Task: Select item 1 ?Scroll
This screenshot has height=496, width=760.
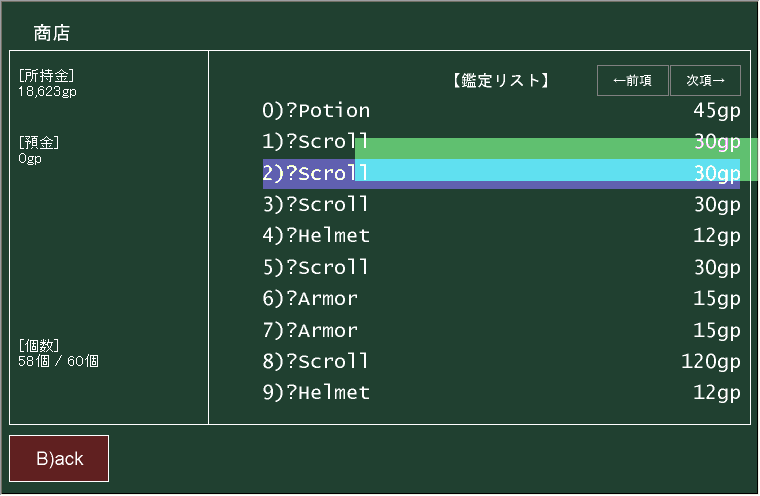Action: (x=316, y=142)
